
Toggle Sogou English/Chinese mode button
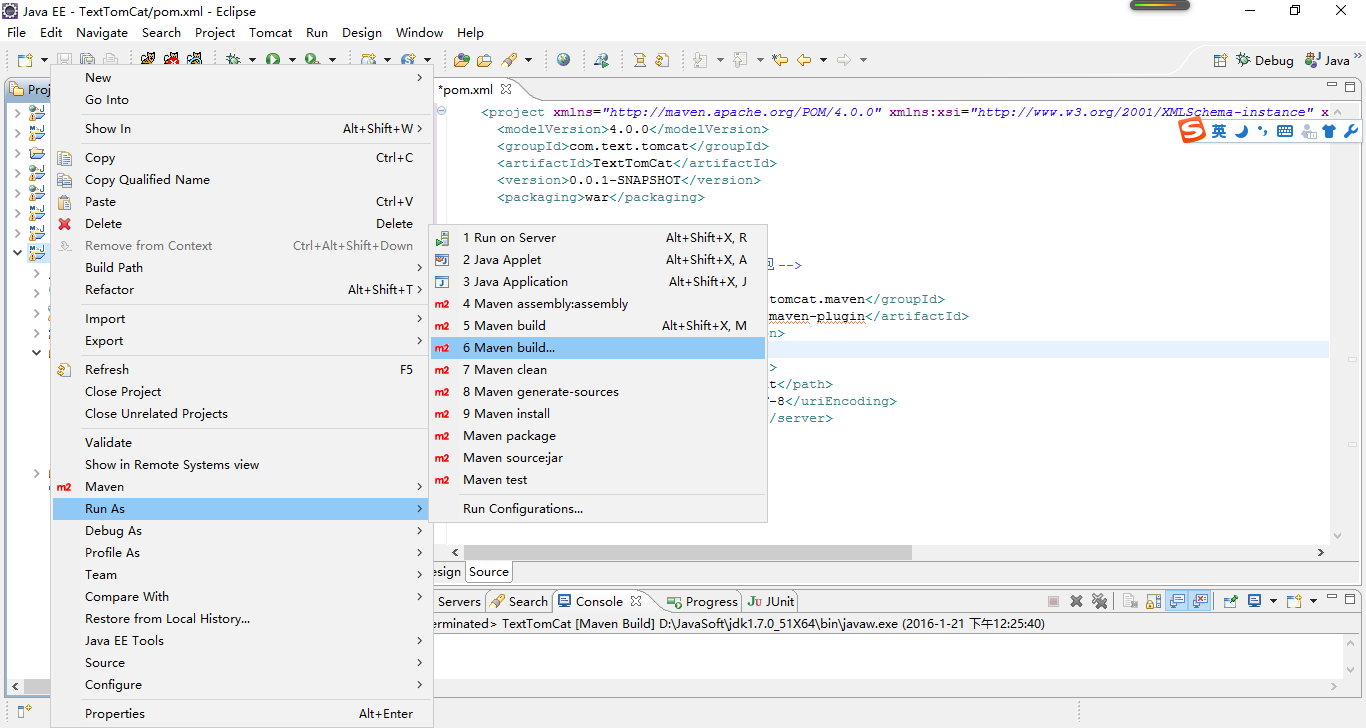click(1219, 131)
